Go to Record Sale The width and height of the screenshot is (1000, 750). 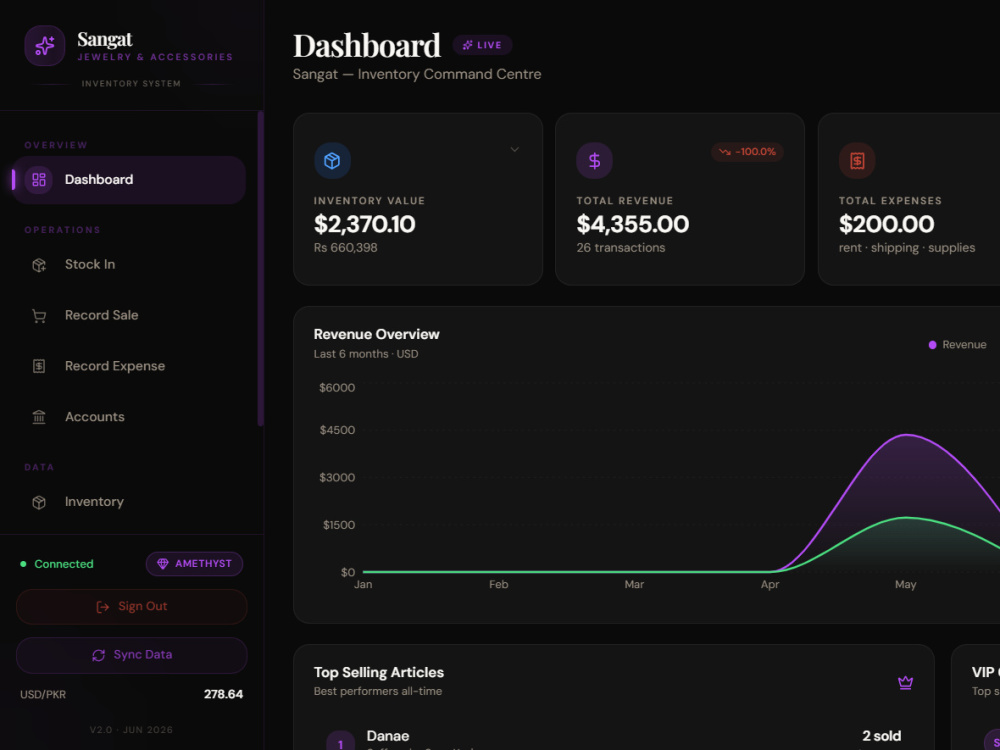(129, 315)
